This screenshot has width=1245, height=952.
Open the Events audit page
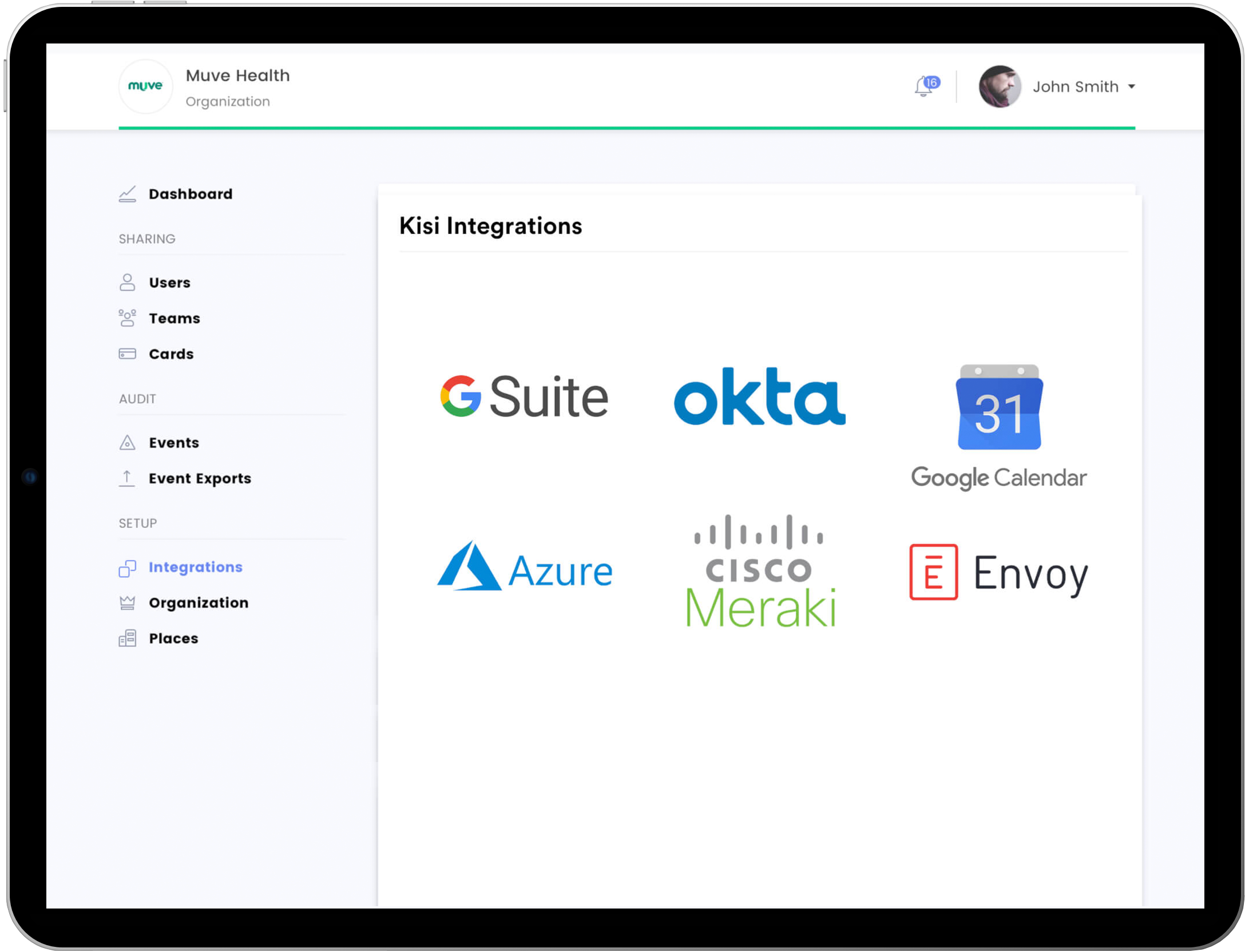click(174, 443)
